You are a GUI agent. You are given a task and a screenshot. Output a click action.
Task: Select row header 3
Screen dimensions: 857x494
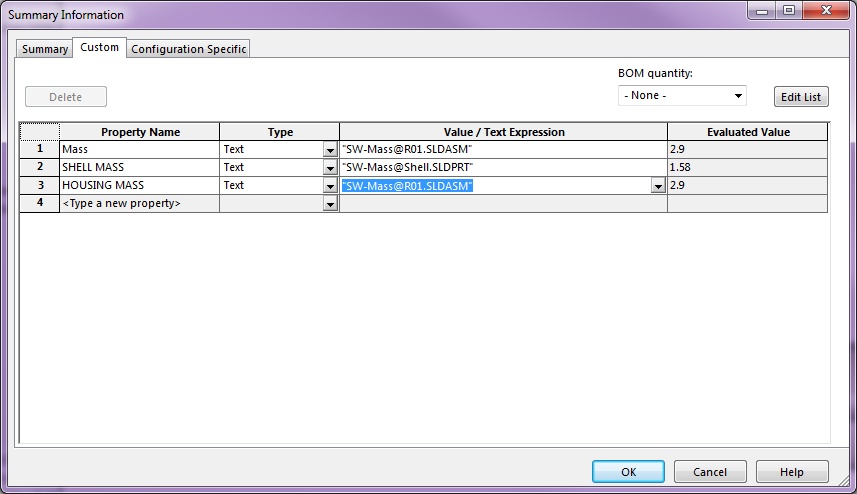pyautogui.click(x=39, y=185)
